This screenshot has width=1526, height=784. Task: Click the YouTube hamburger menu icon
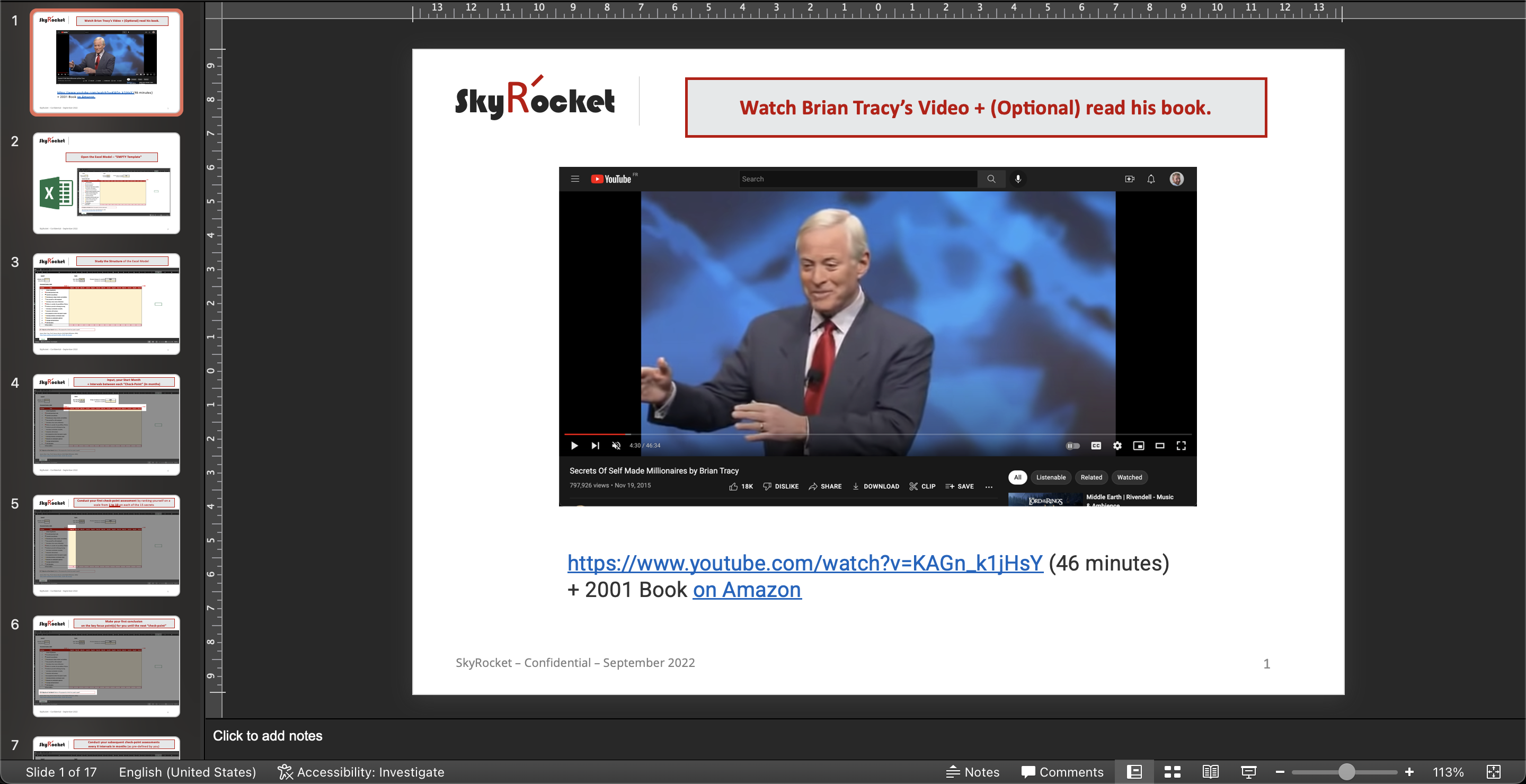pos(574,179)
